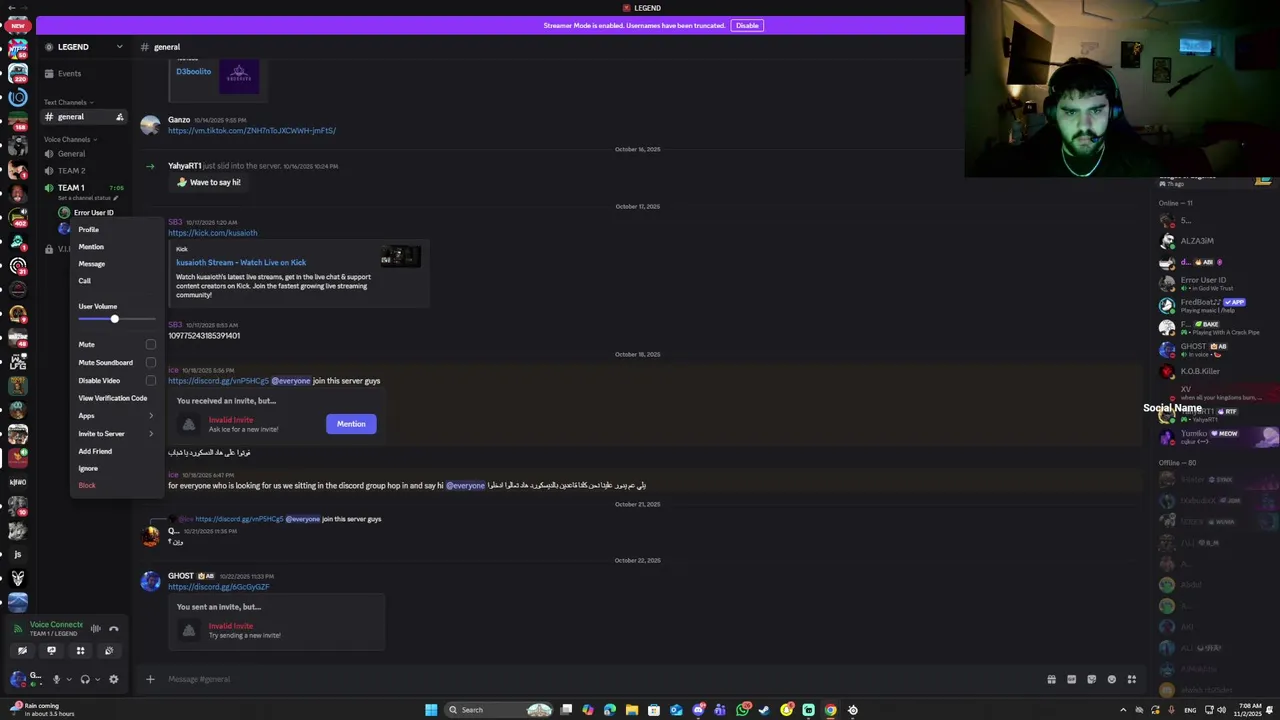
Task: Open the Steam icon in Windows taskbar
Action: [x=764, y=710]
